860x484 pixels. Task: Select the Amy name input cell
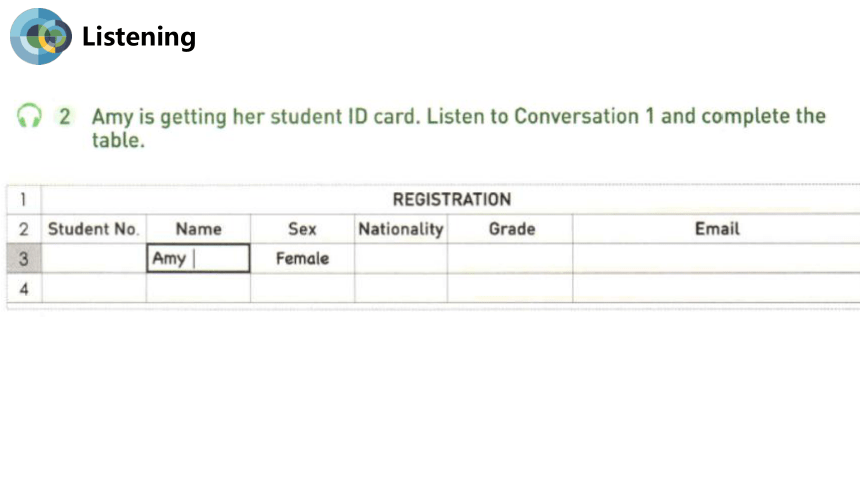coord(198,258)
